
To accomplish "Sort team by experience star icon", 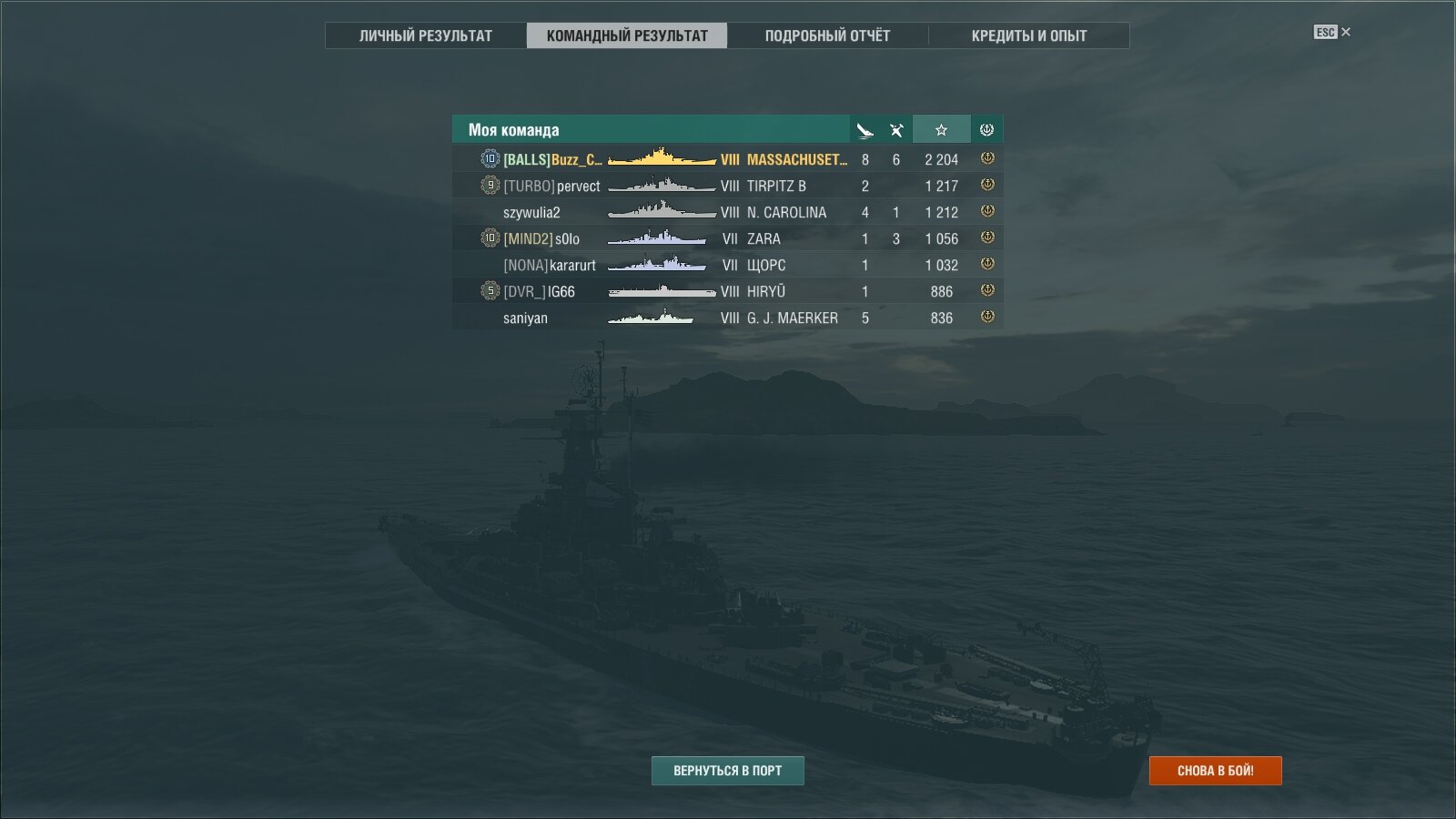I will coord(941,130).
